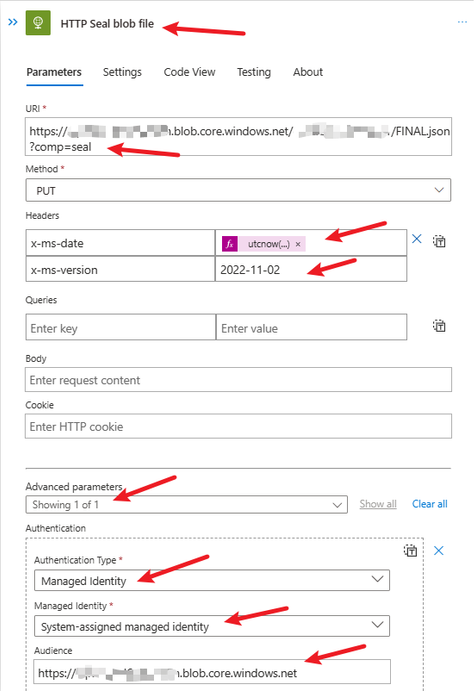Open the Testing tab
Screen dimensions: 476x691
[254, 72]
